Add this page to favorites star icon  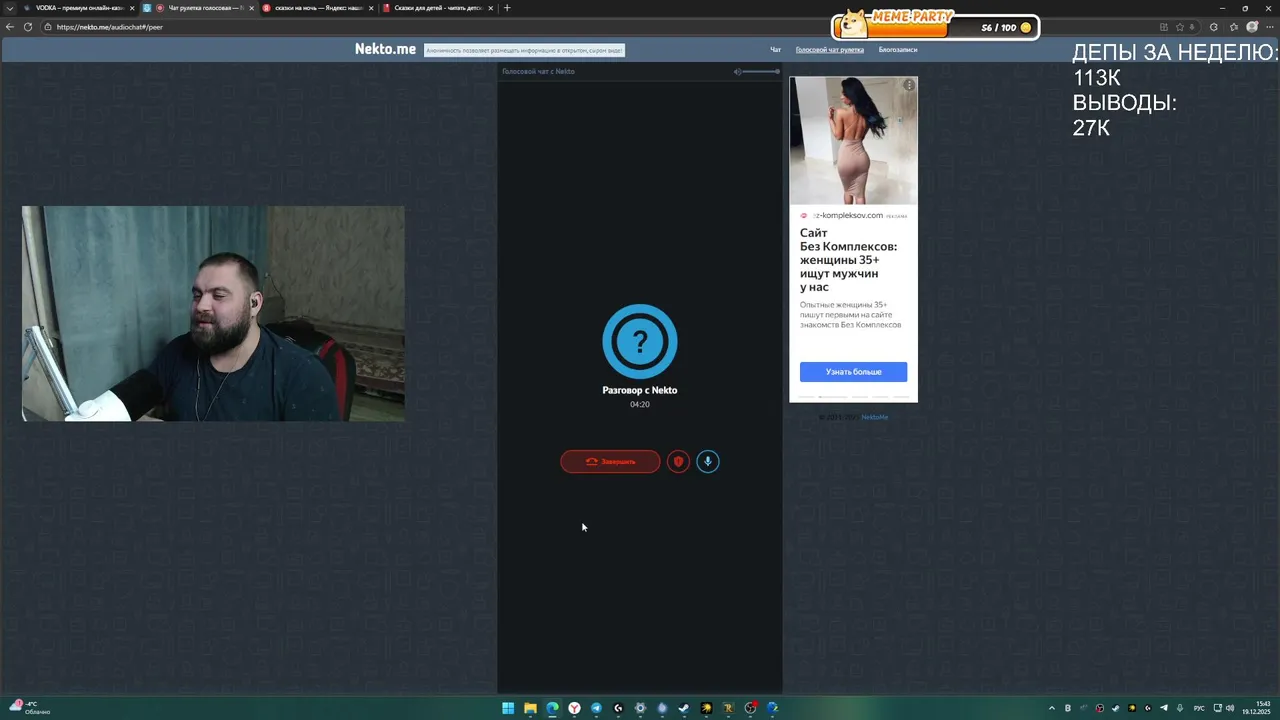point(1180,27)
